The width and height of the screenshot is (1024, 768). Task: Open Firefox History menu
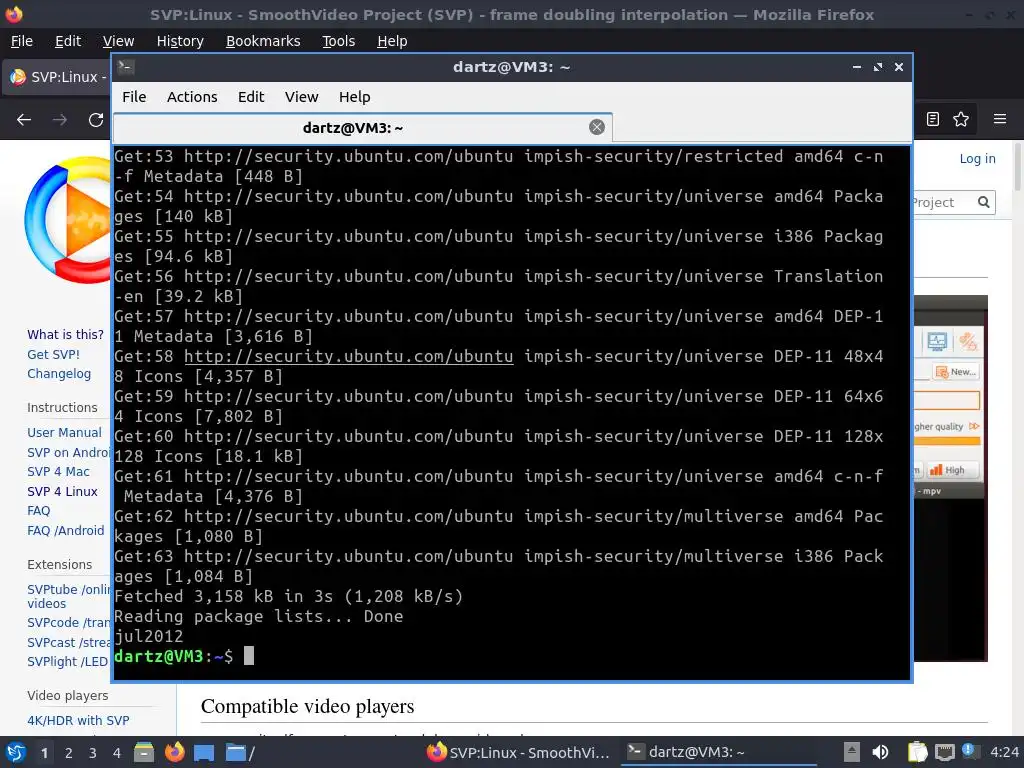[x=180, y=41]
